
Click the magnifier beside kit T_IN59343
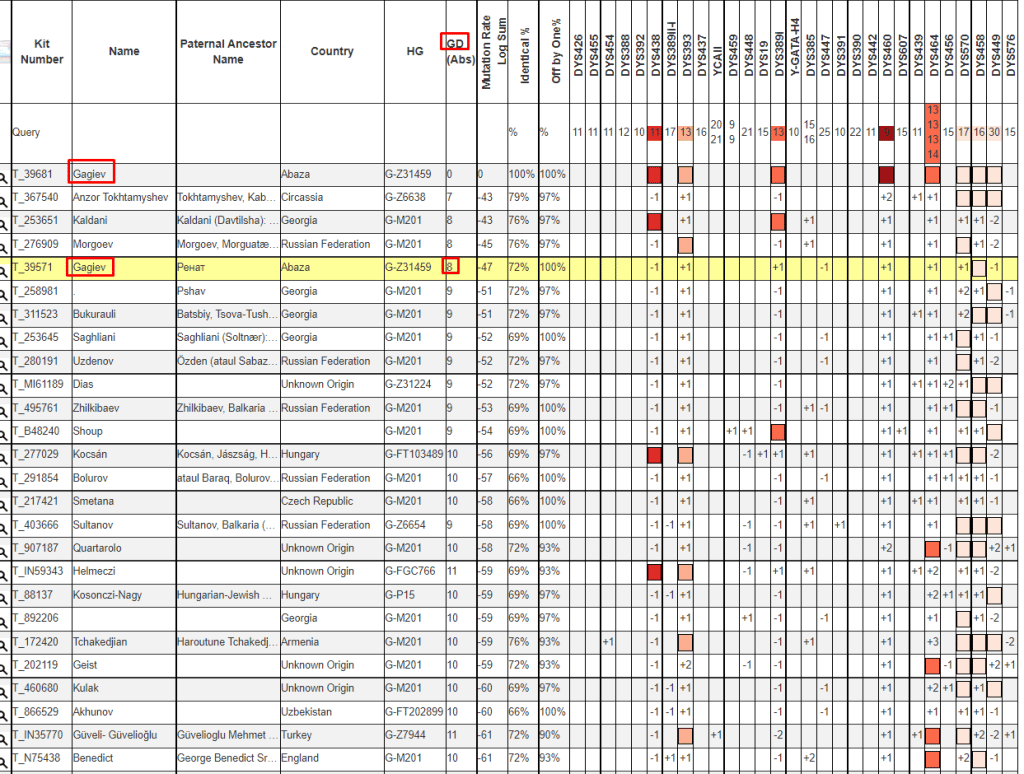(4, 571)
